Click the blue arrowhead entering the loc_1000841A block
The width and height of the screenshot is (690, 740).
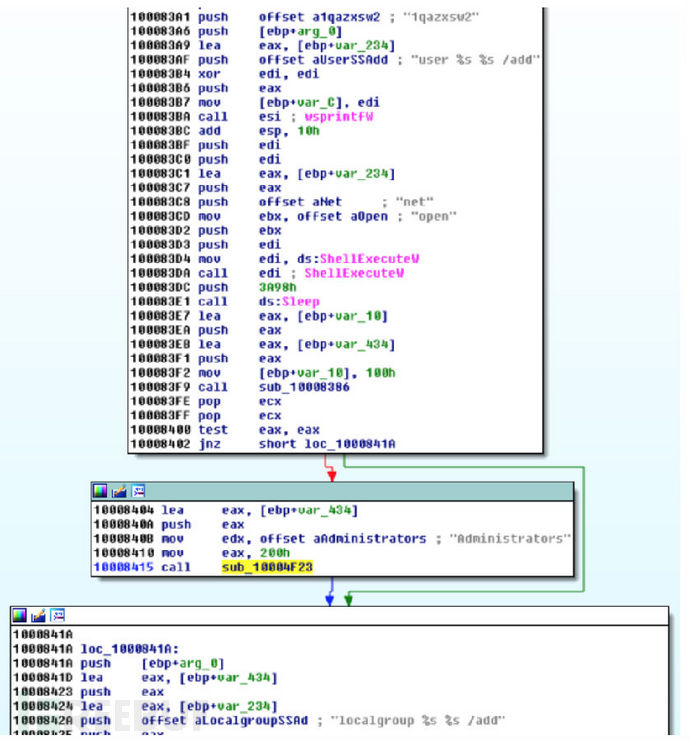(x=330, y=600)
